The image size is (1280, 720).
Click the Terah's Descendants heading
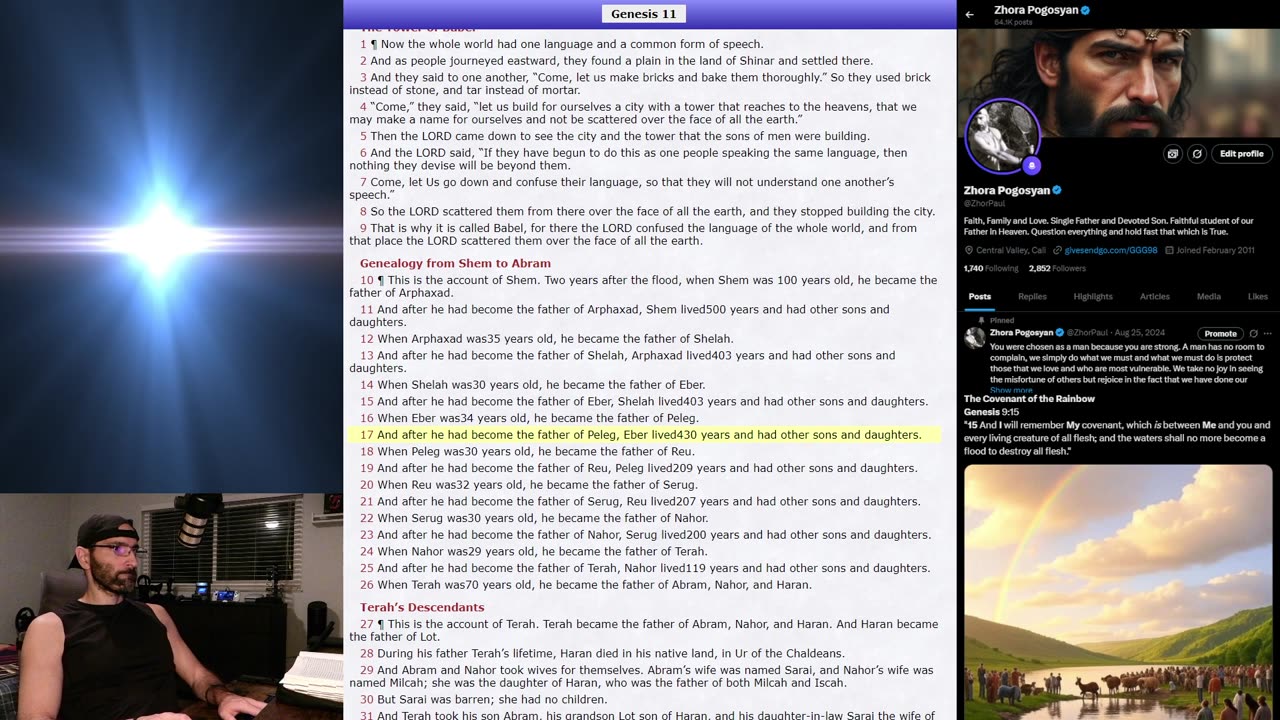coord(422,607)
